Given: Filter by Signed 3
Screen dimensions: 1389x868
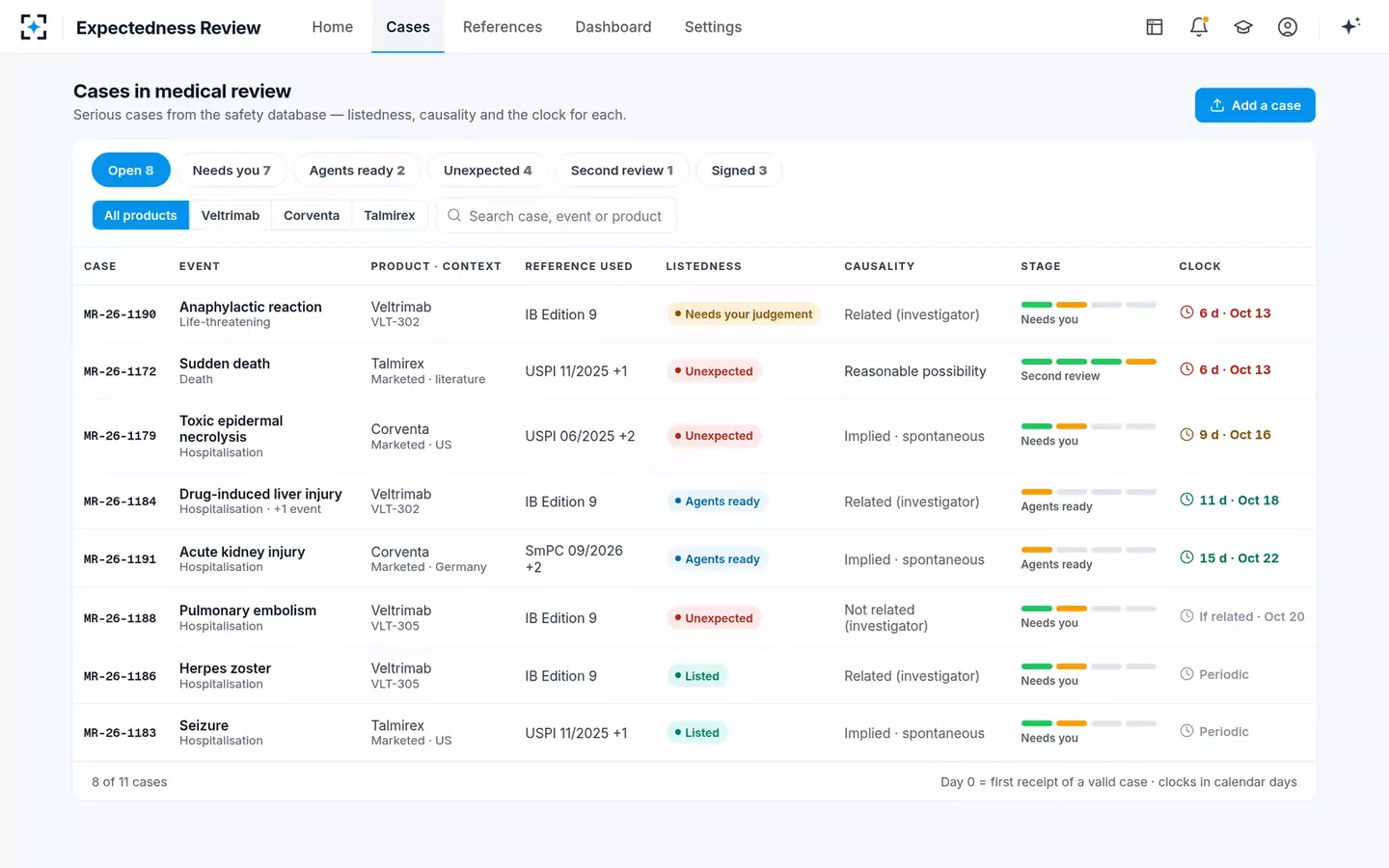Looking at the screenshot, I should pos(739,170).
